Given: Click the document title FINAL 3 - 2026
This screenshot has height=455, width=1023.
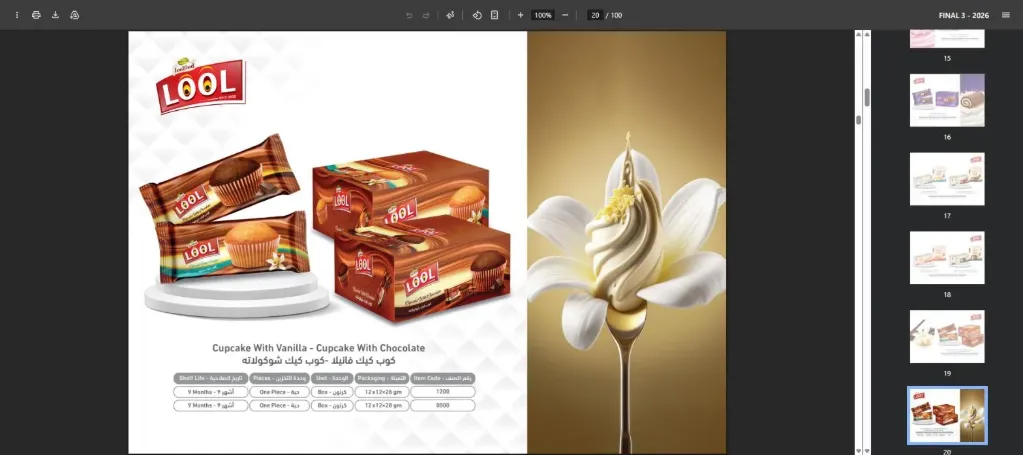Looking at the screenshot, I should 964,15.
